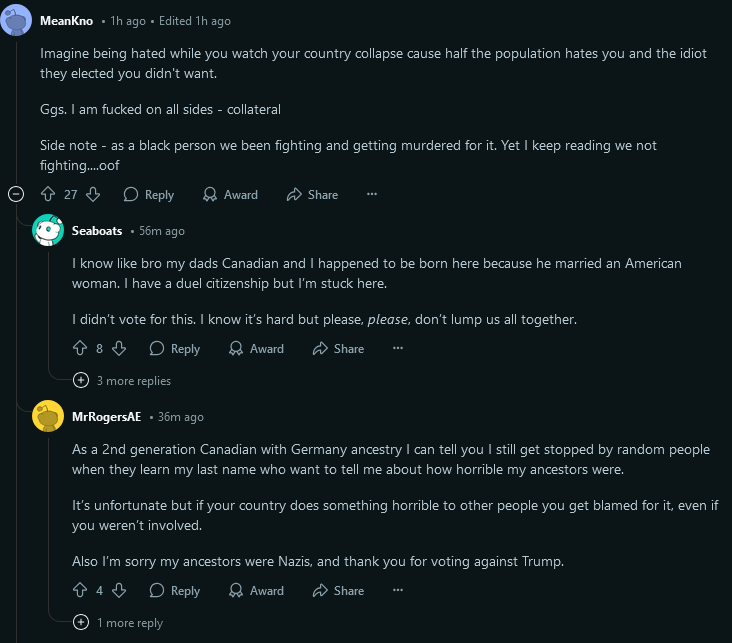
Task: Open the Seaboats username link
Action: 97,230
